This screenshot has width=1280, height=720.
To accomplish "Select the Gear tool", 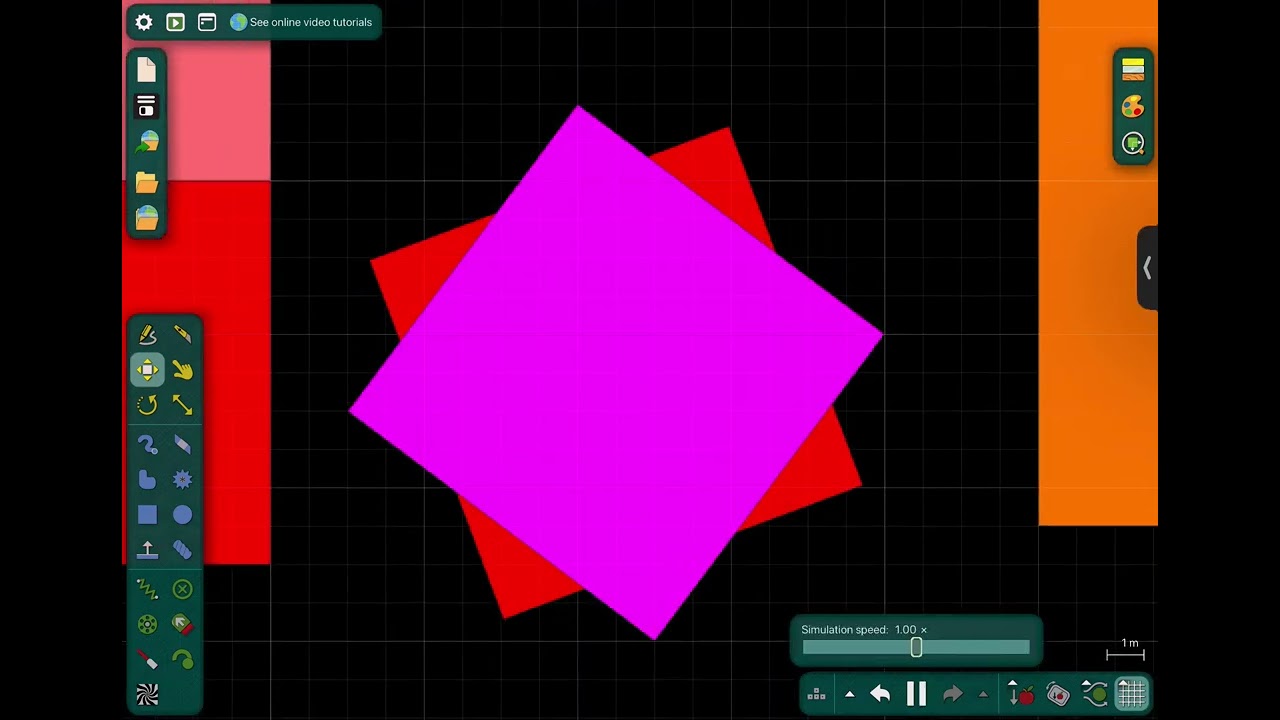I will (x=182, y=480).
